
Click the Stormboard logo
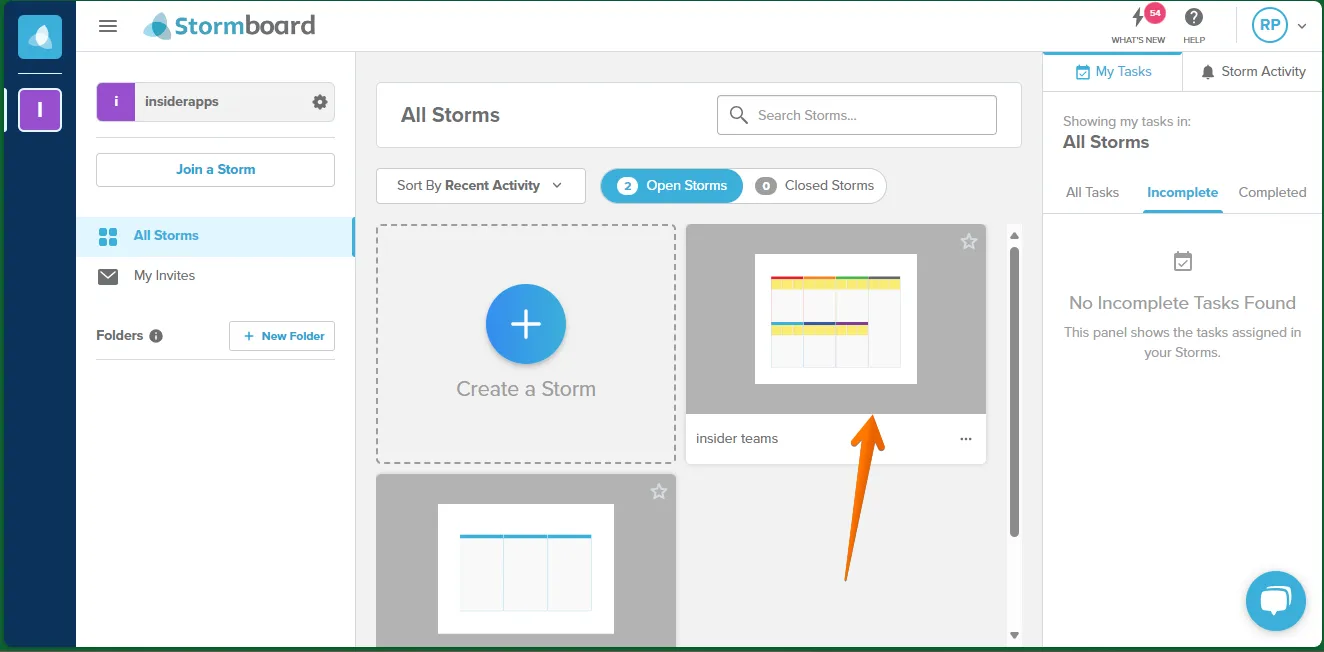(229, 26)
